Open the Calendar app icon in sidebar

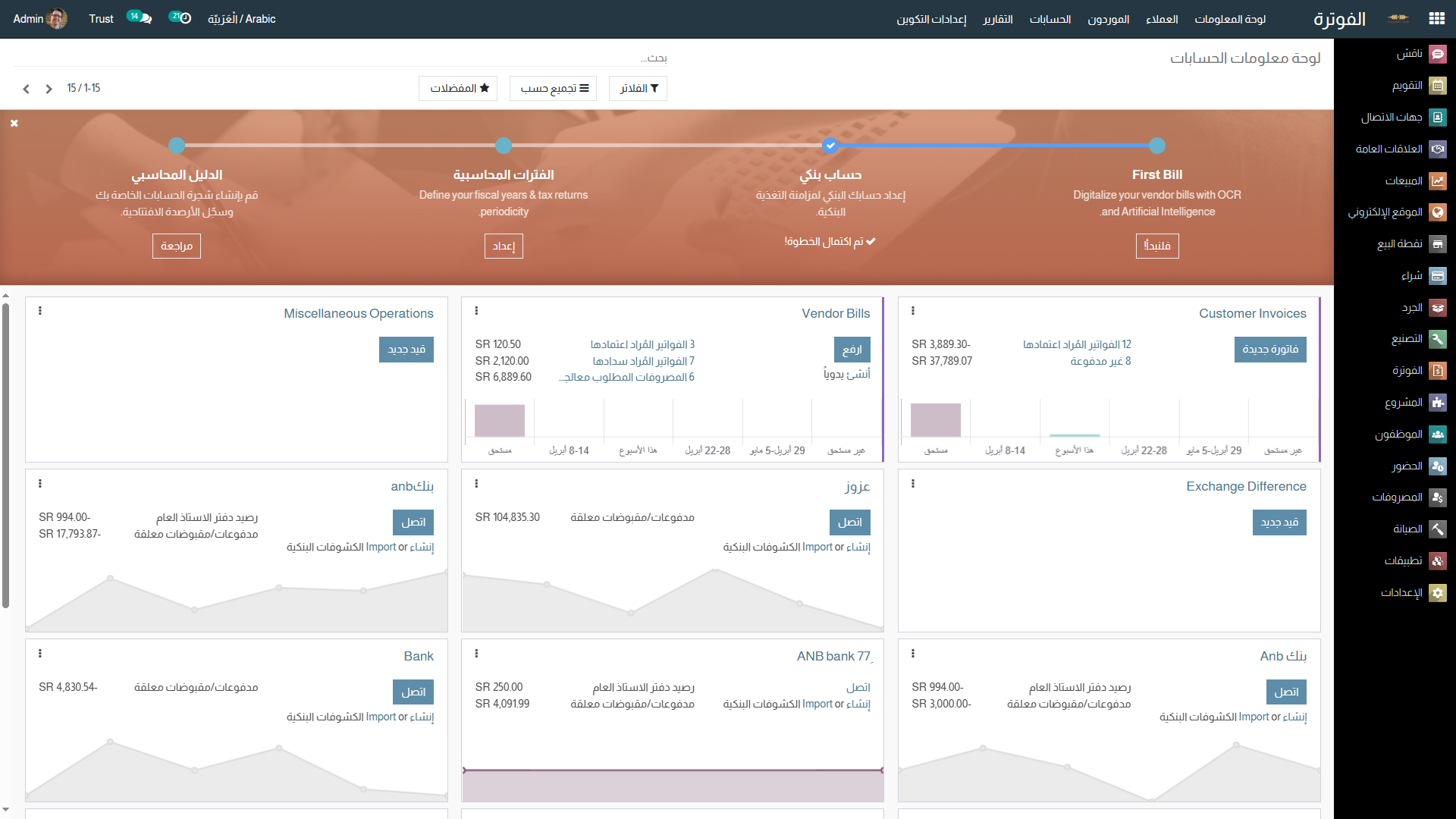[1437, 86]
